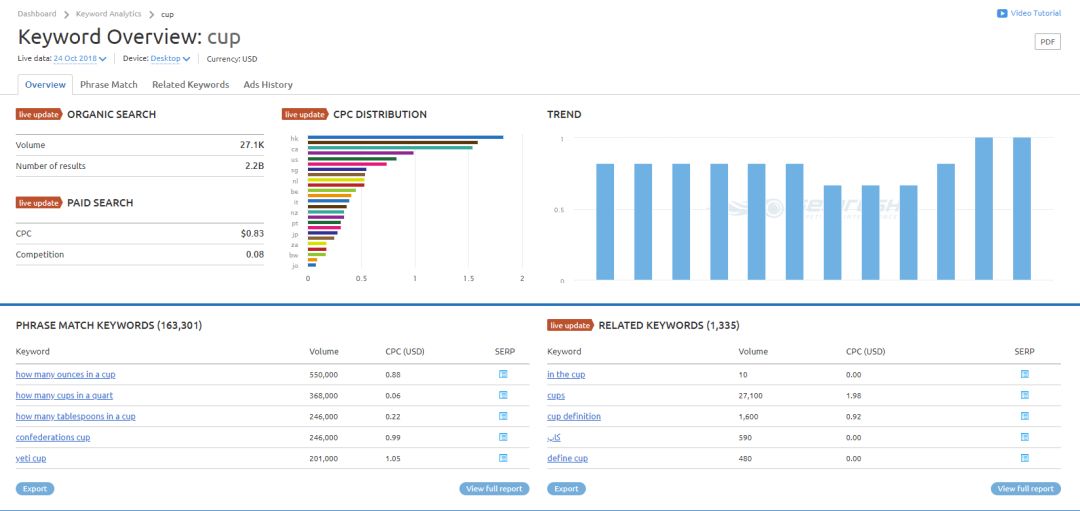Viewport: 1080px width, 511px height.
Task: Export the phrase match keywords list
Action: [34, 489]
